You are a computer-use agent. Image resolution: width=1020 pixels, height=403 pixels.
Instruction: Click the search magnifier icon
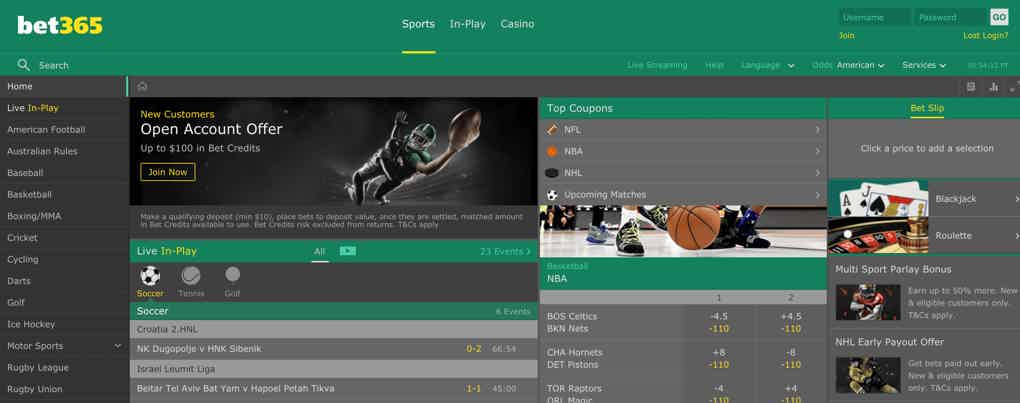23,65
